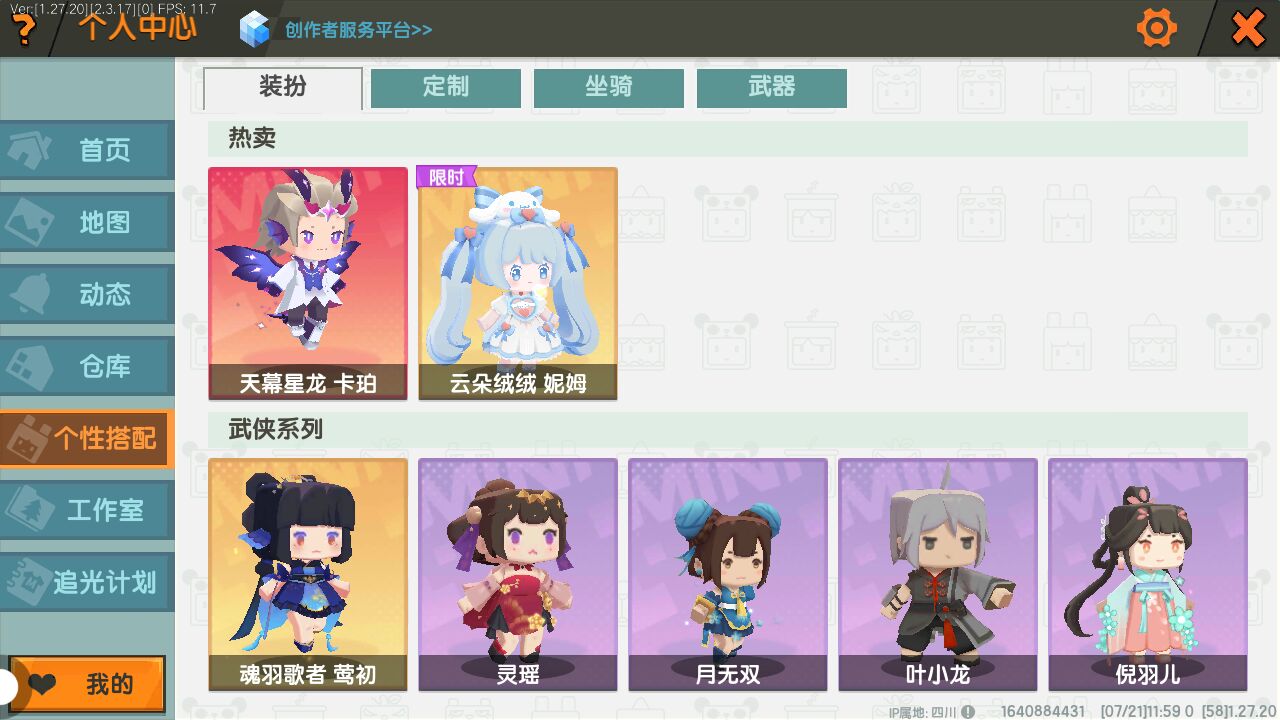The height and width of the screenshot is (720, 1280).
Task: Open the 创作者服务平台 link
Action: pyautogui.click(x=358, y=30)
